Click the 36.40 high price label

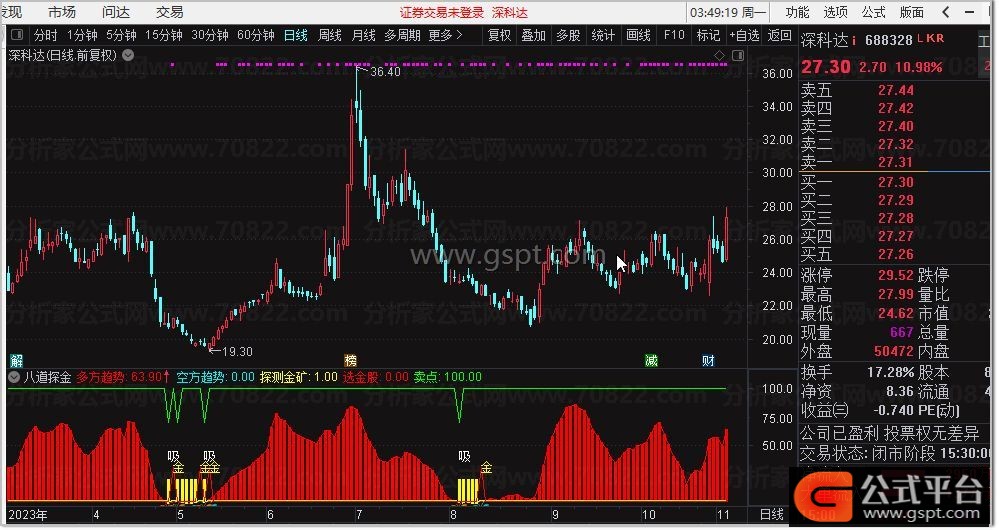385,72
